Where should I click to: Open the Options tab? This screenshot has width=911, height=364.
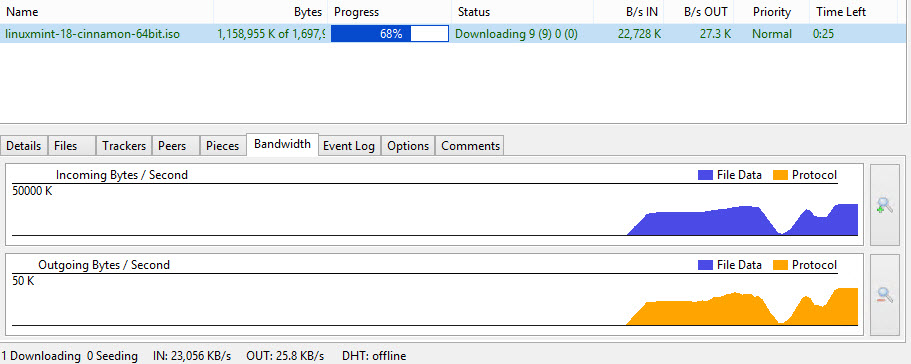(408, 146)
